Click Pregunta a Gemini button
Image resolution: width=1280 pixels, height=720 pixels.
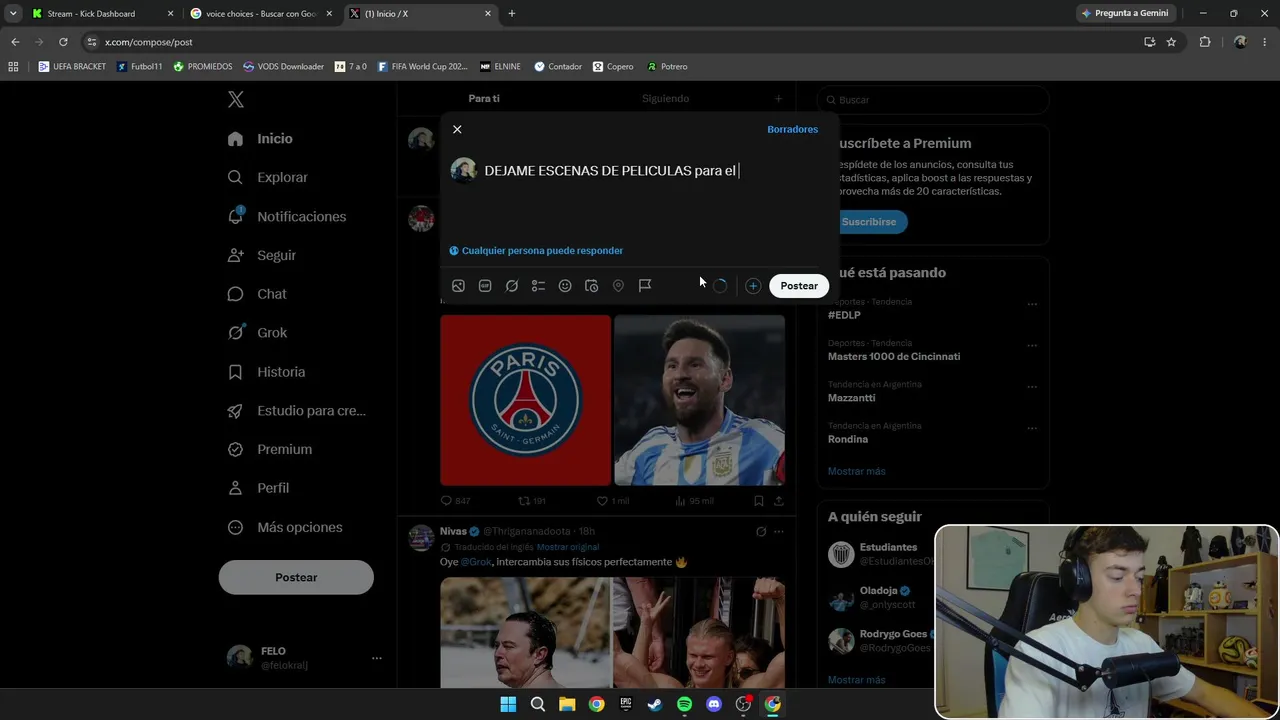[x=1125, y=14]
